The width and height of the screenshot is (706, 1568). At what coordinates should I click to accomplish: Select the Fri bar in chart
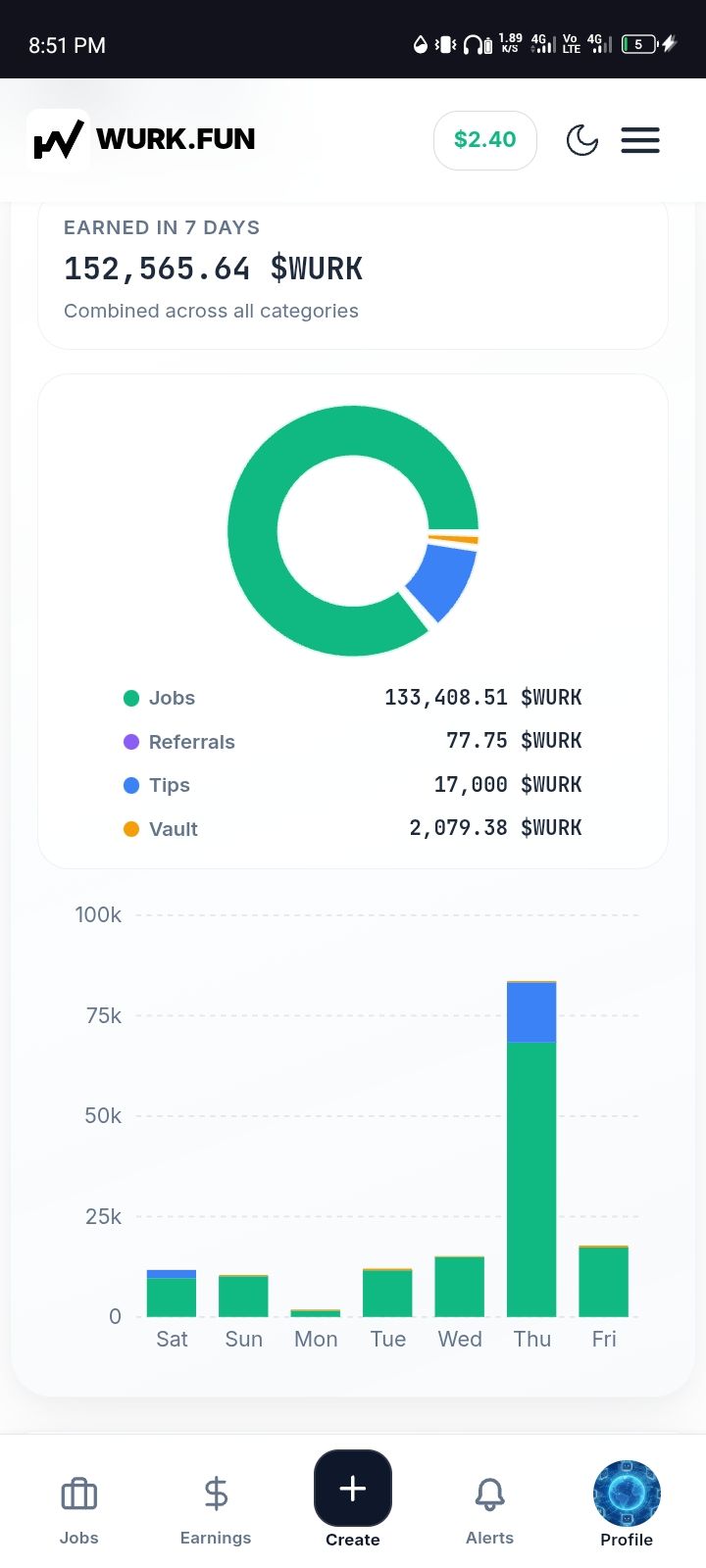click(604, 1281)
